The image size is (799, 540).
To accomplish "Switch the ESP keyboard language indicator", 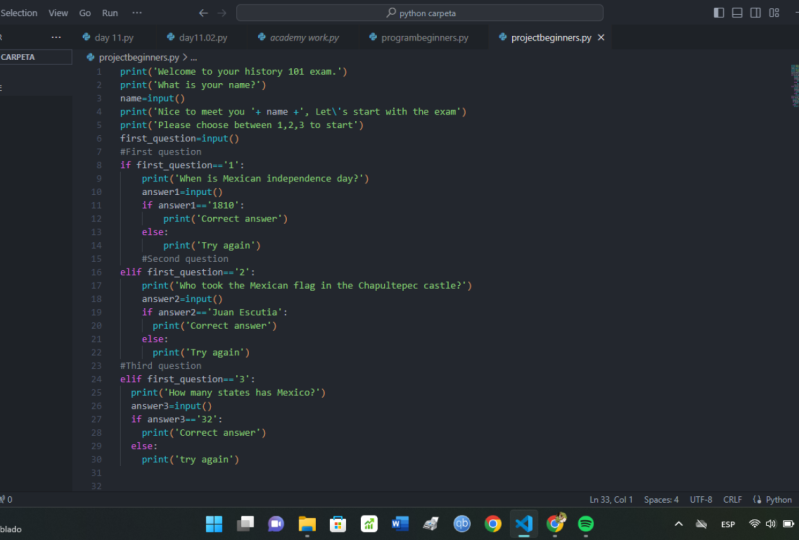I will click(728, 524).
